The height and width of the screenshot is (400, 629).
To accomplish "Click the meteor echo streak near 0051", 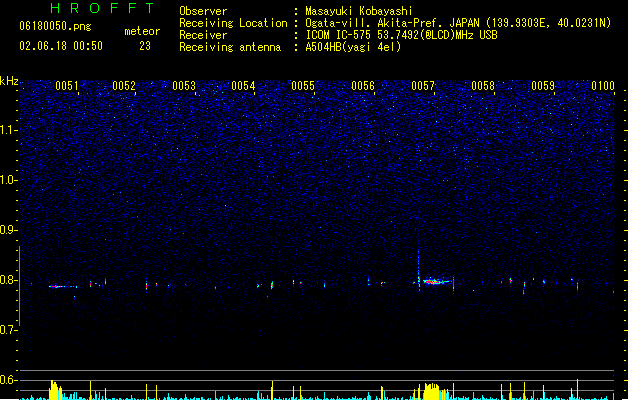I will [x=63, y=286].
